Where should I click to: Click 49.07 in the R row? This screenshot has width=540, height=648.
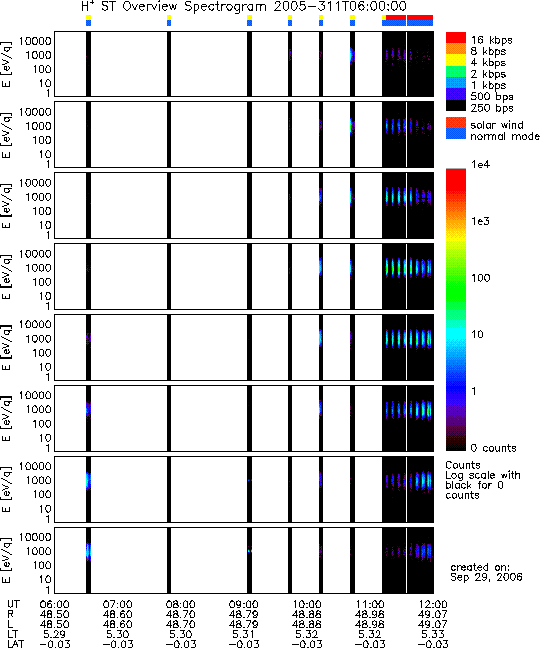coord(433,615)
